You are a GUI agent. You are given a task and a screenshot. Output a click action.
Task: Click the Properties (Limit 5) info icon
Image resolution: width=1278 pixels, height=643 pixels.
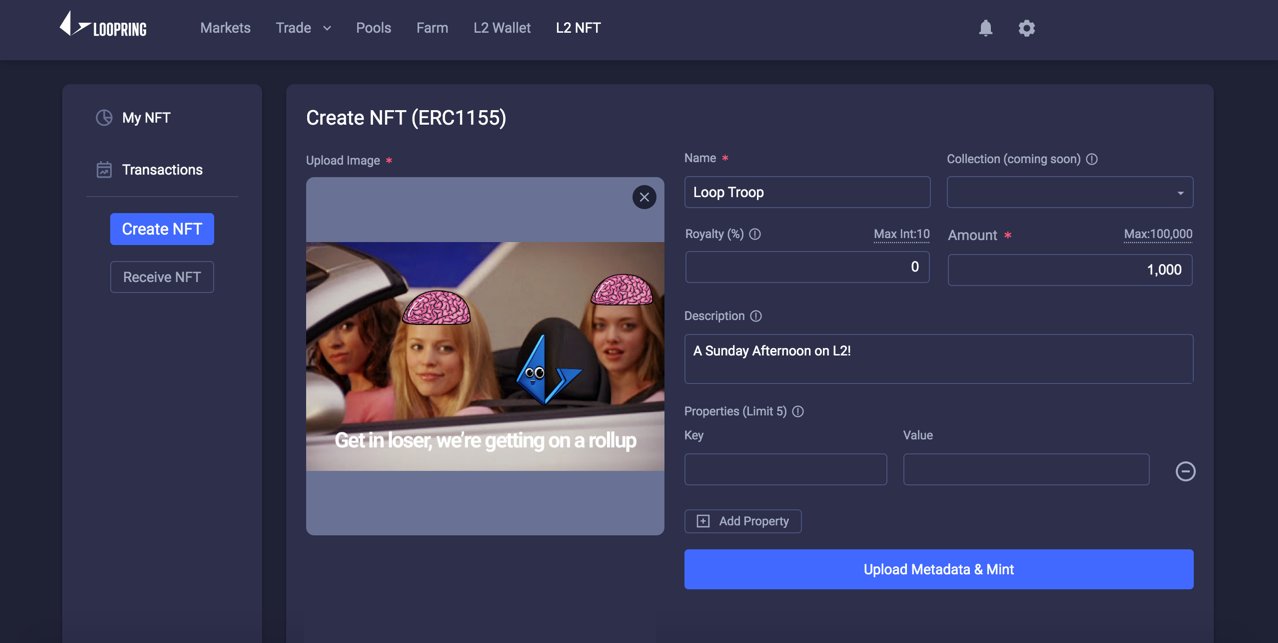[797, 411]
